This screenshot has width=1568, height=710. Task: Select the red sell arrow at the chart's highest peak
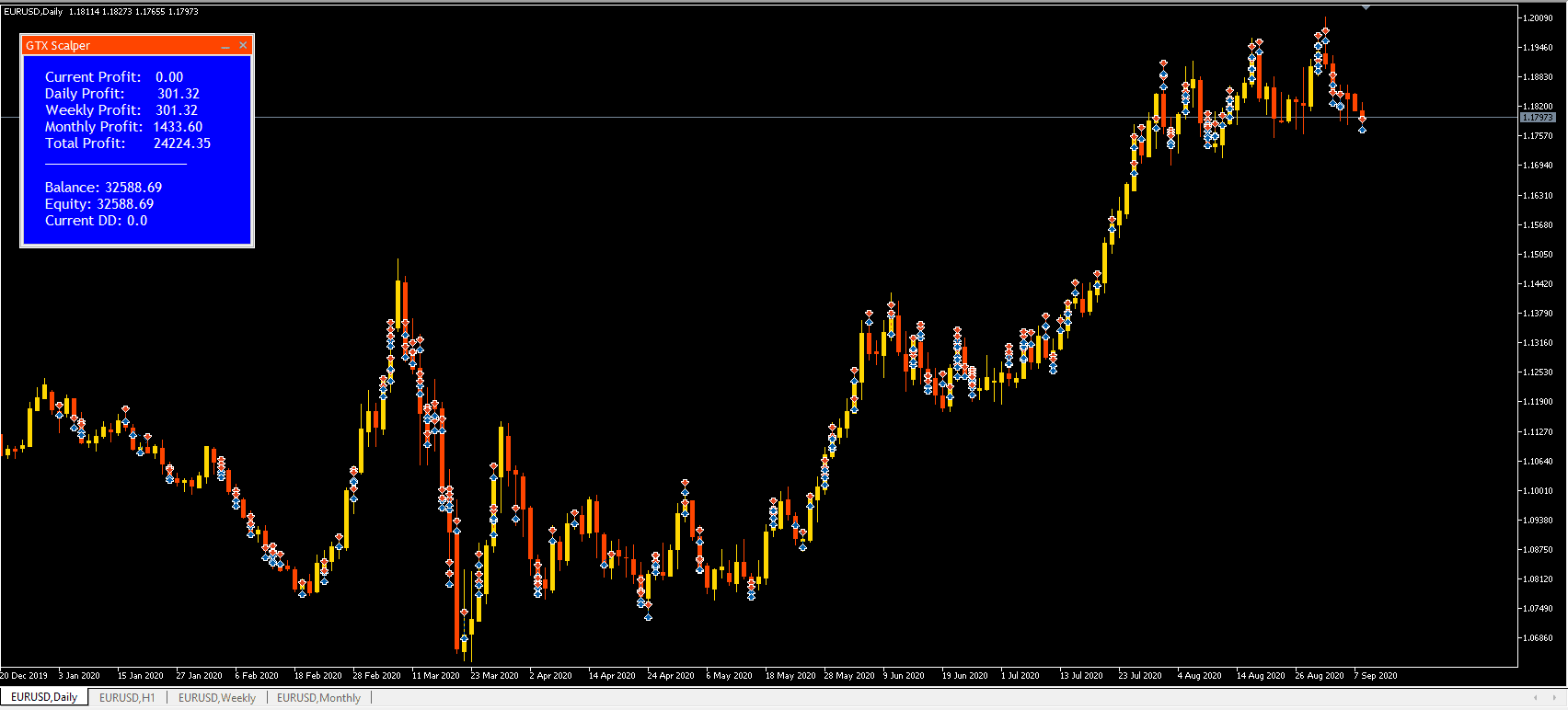tap(1326, 31)
